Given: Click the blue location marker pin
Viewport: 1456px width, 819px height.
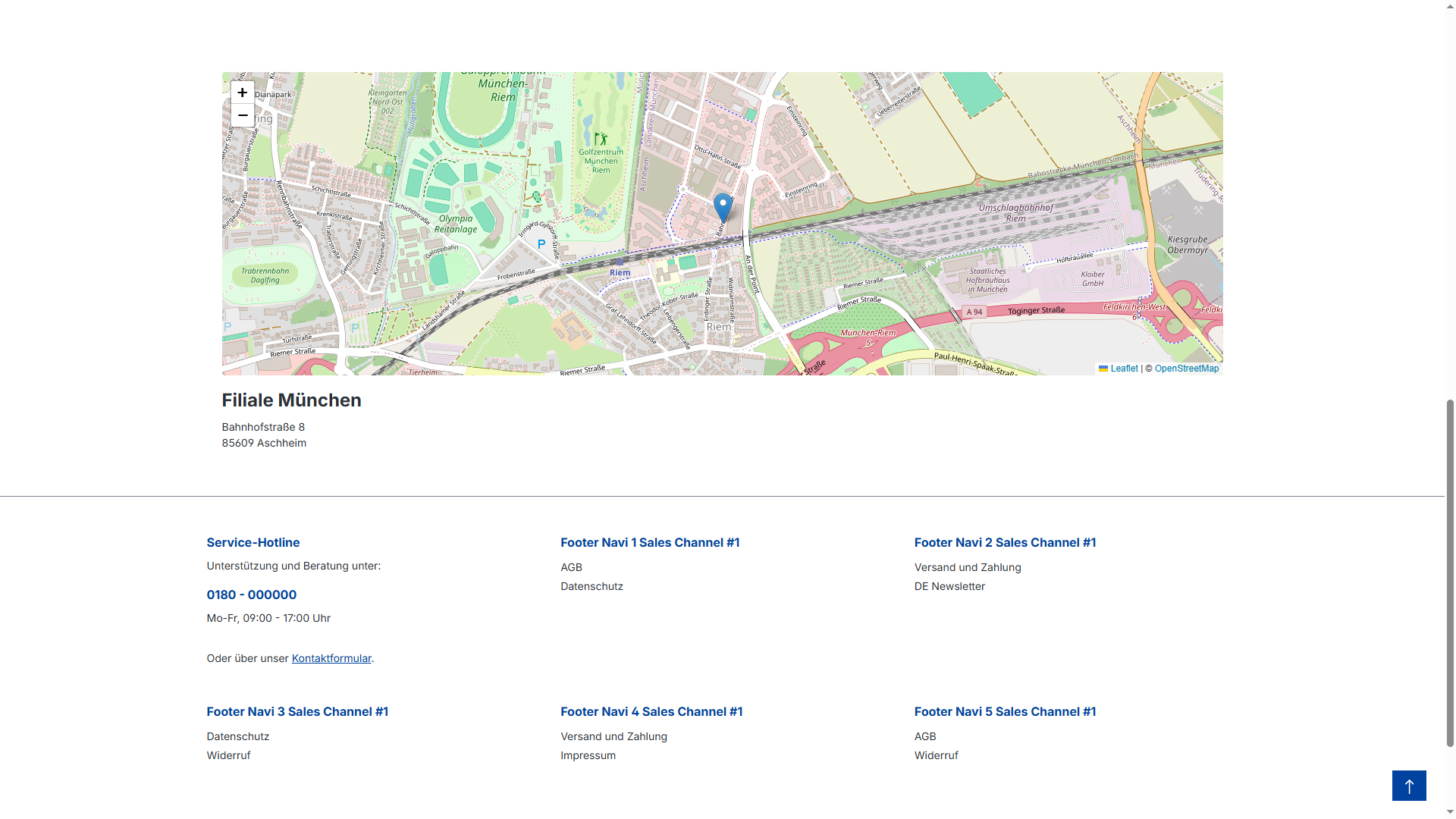Looking at the screenshot, I should (x=723, y=207).
